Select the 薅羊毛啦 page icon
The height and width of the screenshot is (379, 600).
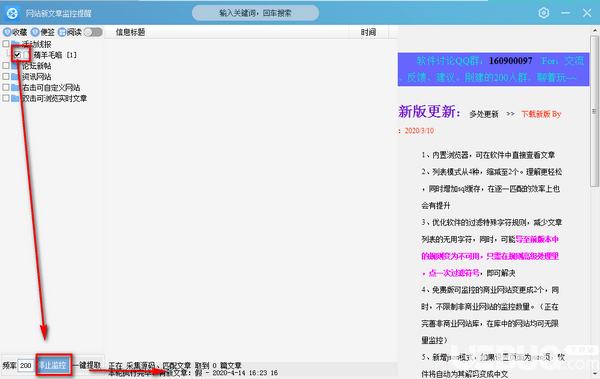click(x=26, y=55)
